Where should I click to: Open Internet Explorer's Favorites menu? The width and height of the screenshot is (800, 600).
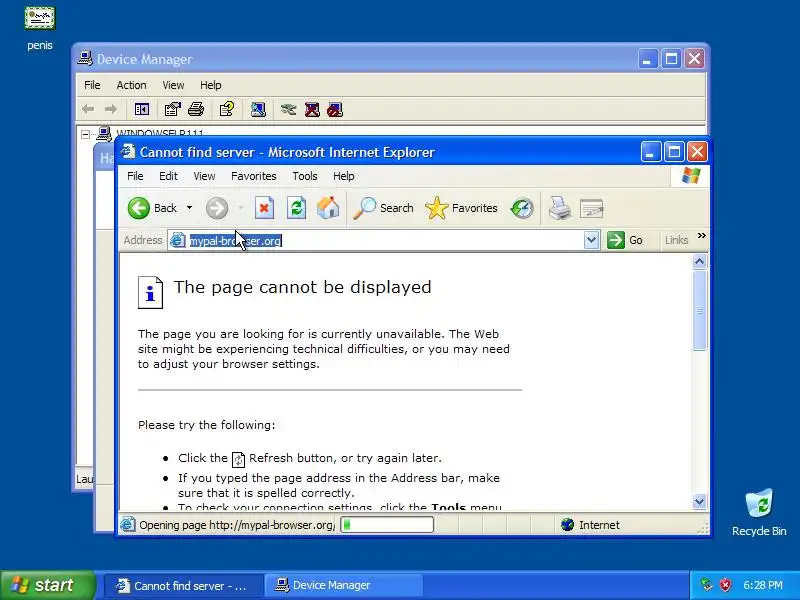tap(254, 176)
